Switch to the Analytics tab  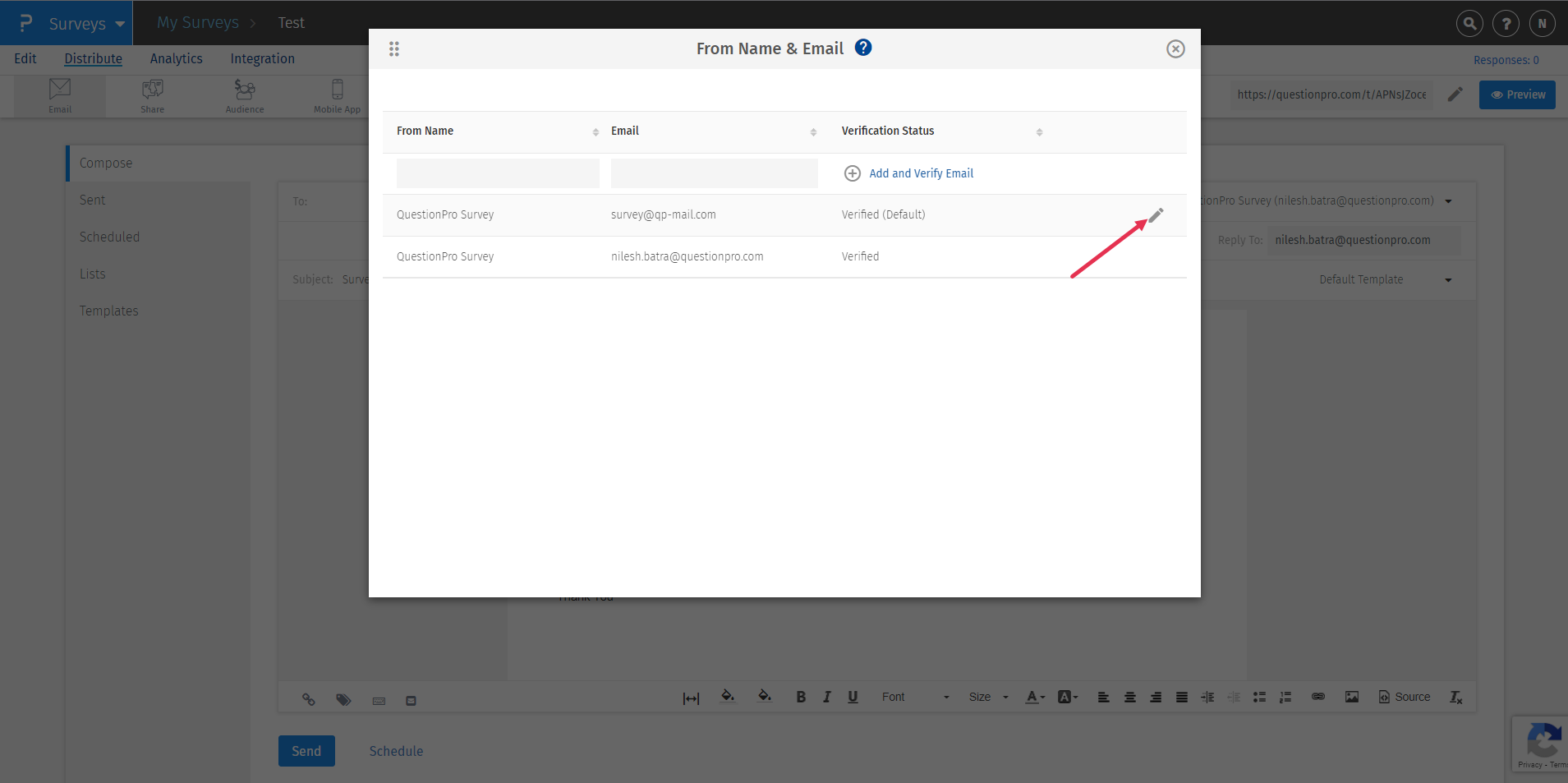tap(176, 58)
